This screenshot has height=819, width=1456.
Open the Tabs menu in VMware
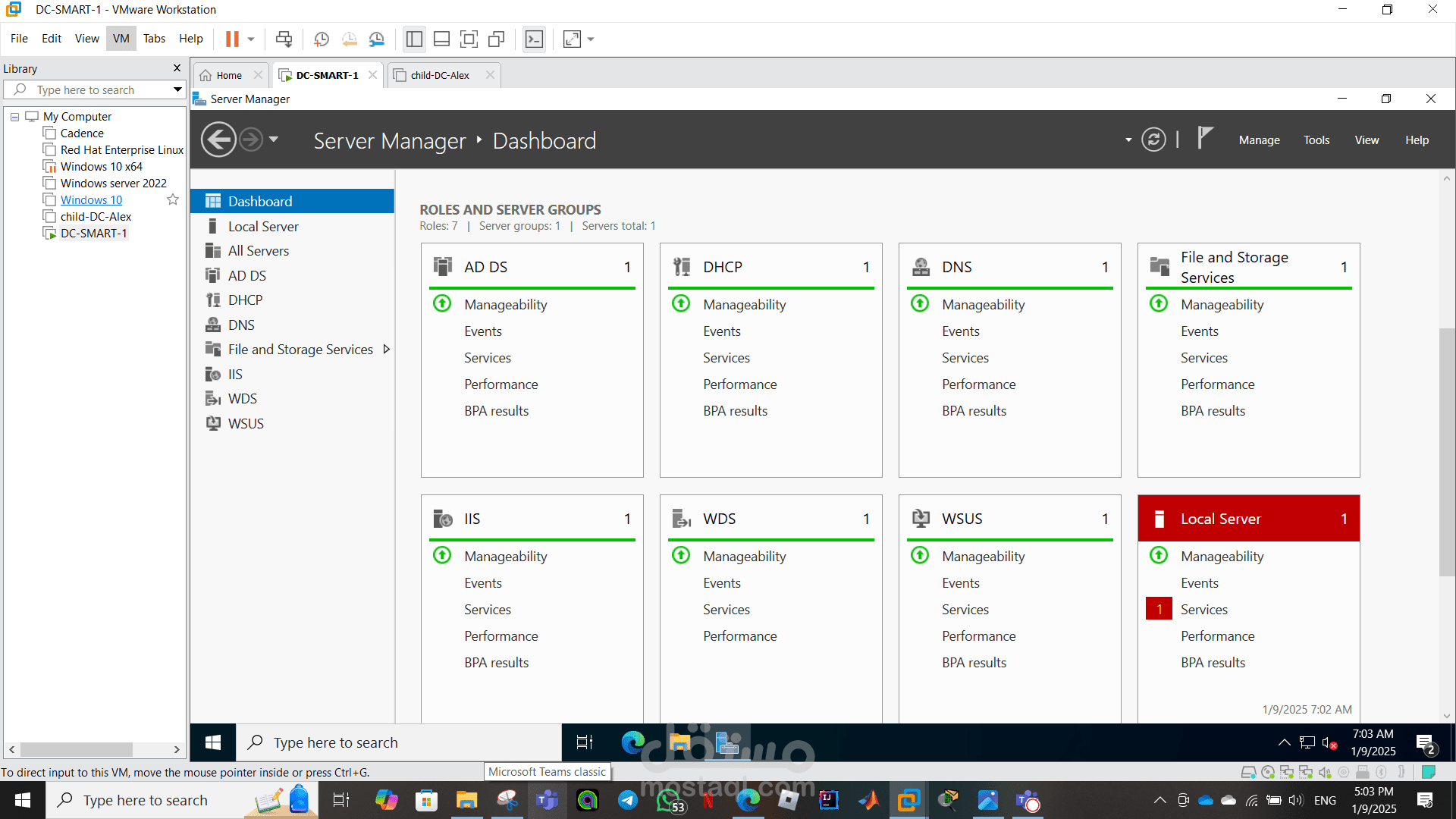[154, 39]
